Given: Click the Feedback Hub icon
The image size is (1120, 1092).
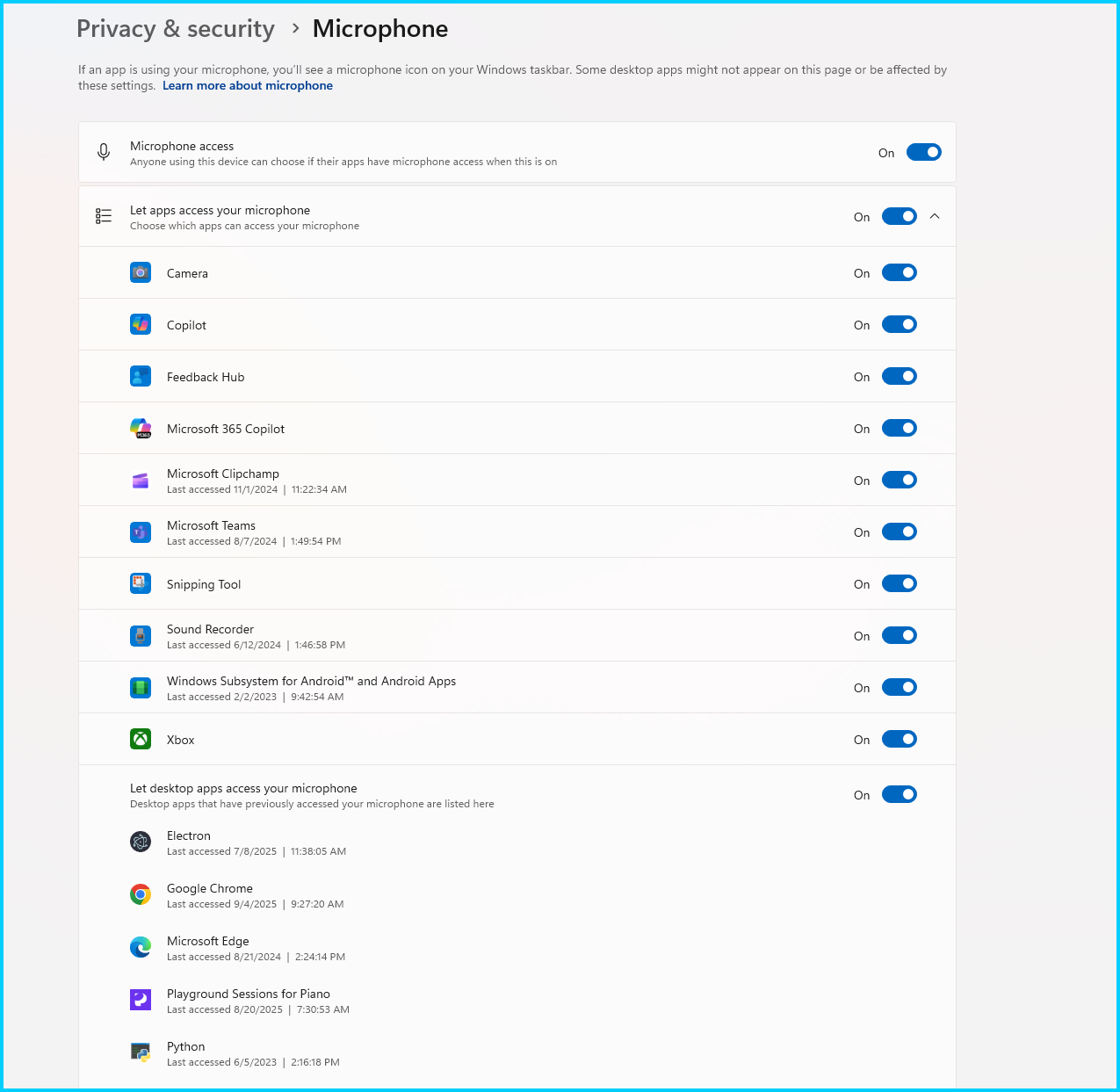Looking at the screenshot, I should pos(141,377).
